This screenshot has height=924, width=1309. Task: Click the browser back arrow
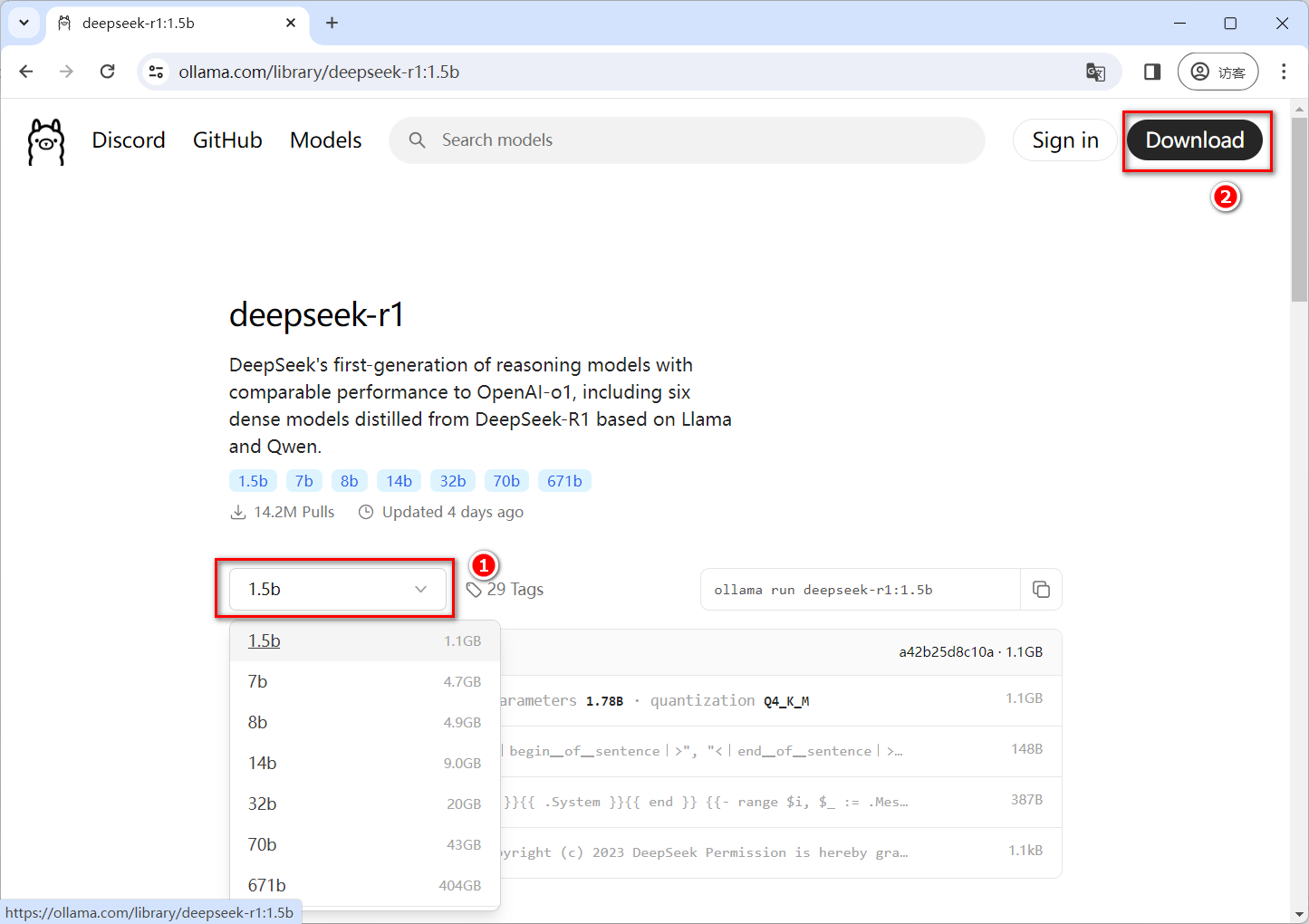coord(26,72)
